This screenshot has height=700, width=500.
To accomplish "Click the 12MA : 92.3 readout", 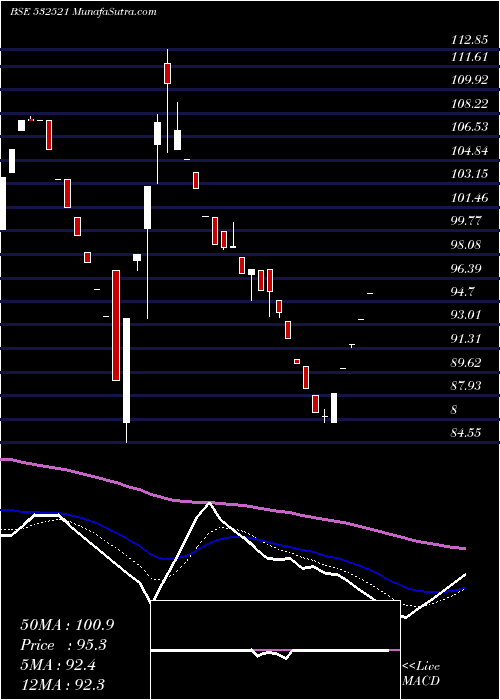I will (x=65, y=685).
